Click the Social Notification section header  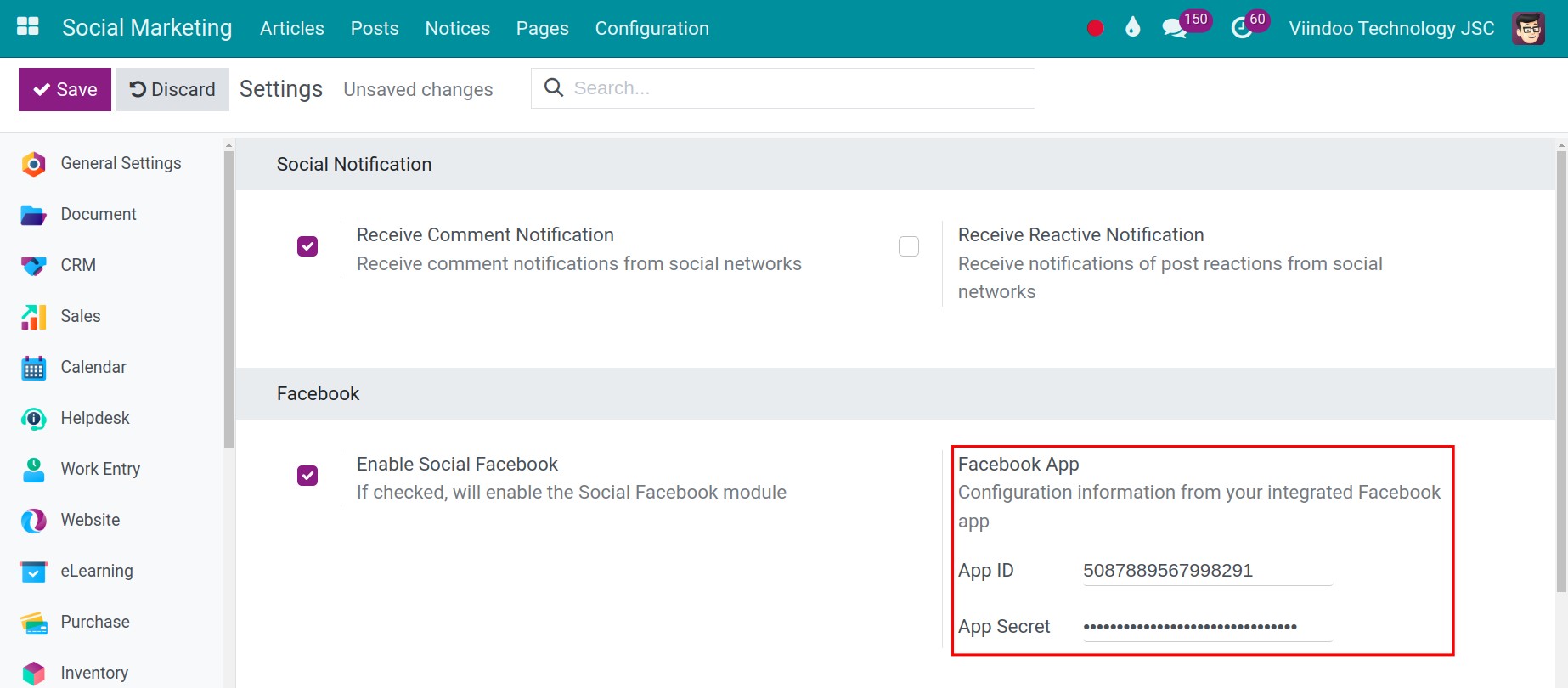[895, 165]
